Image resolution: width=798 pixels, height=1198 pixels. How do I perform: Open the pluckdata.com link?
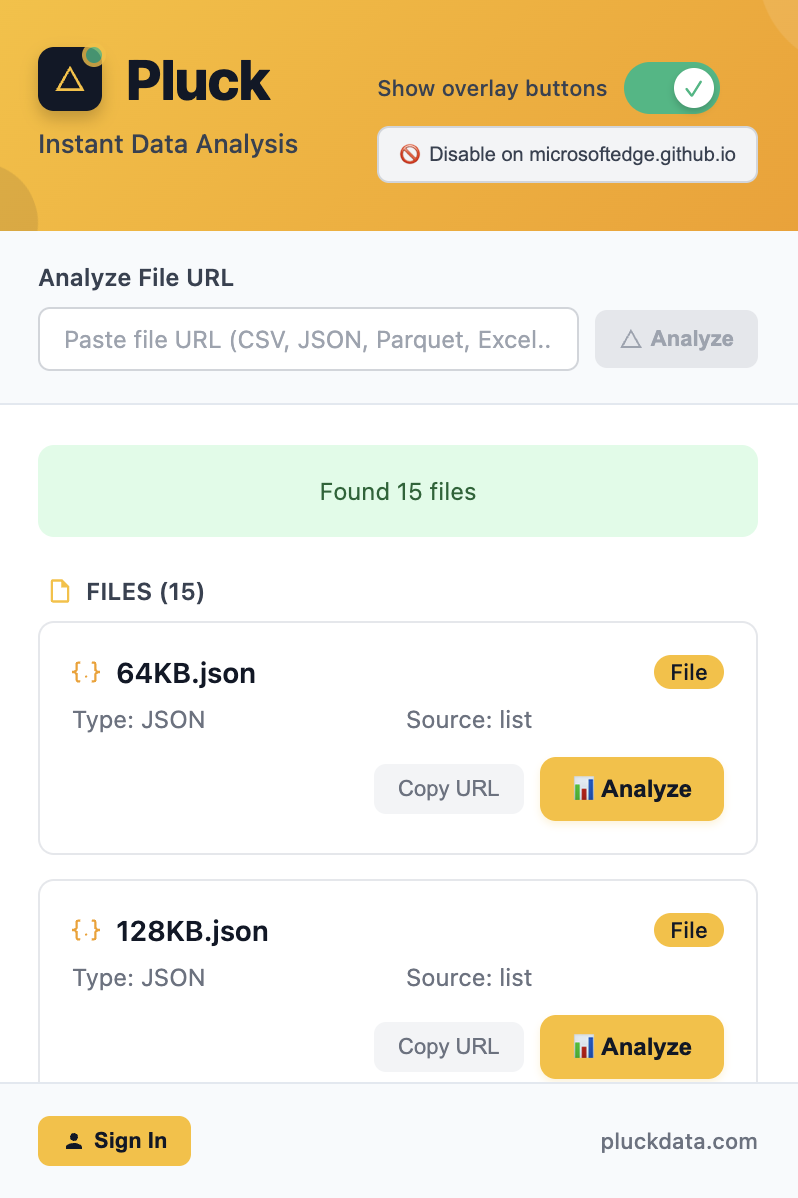click(x=679, y=1141)
